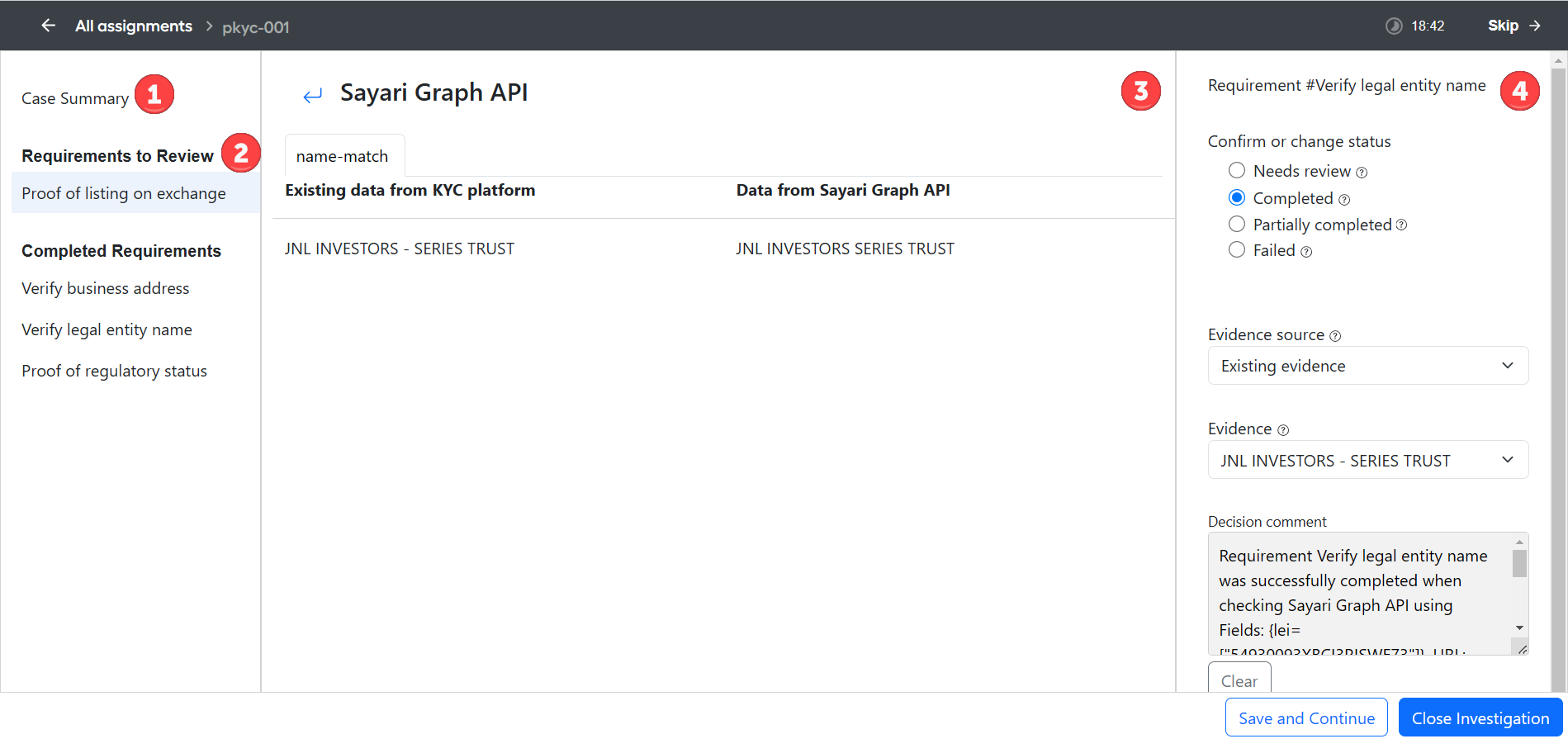Click the Completed Requirements heading

point(121,251)
